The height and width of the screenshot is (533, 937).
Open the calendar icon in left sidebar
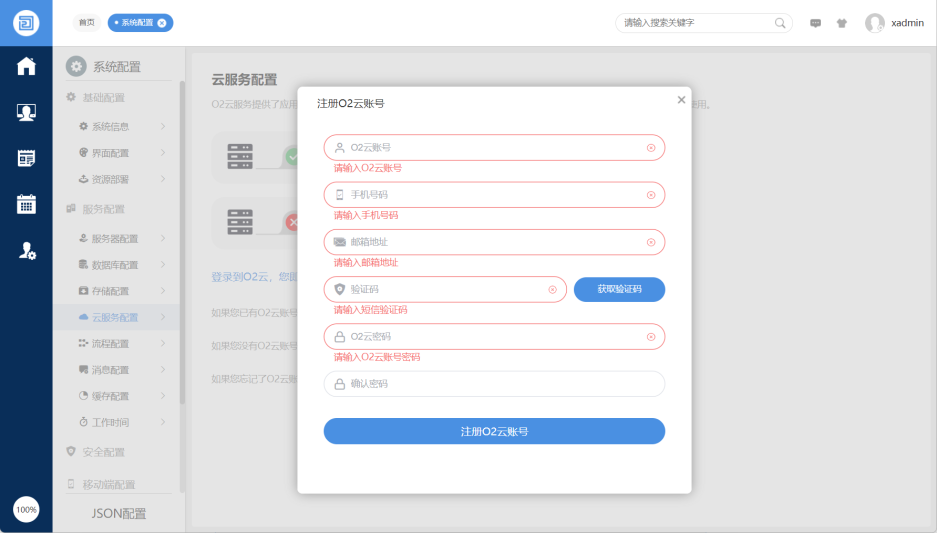[x=26, y=204]
